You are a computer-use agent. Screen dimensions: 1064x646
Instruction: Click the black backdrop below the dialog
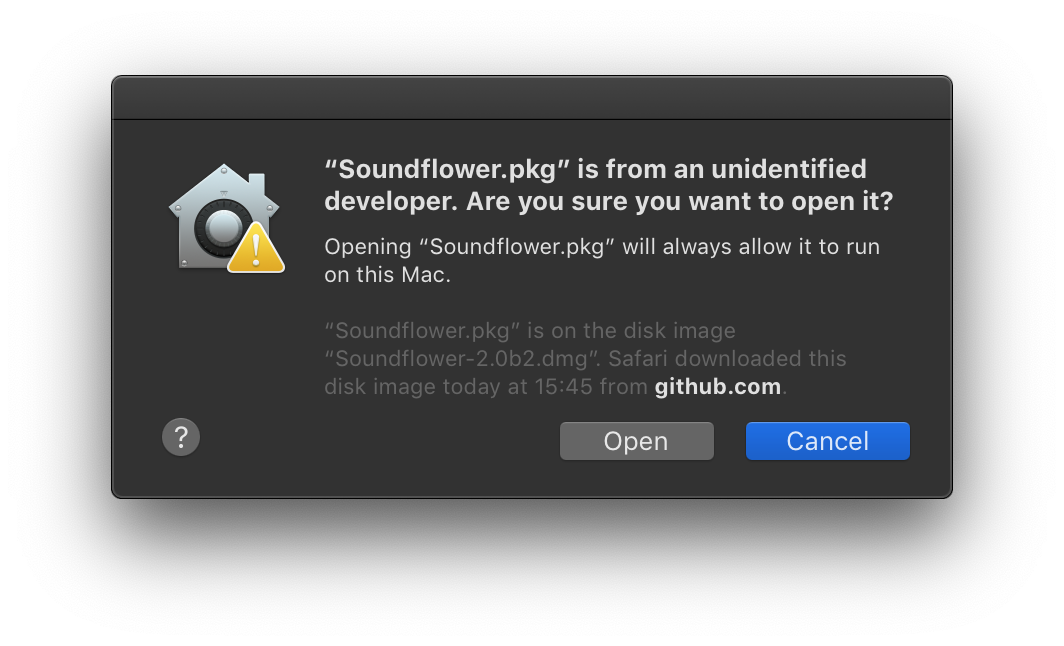click(531, 573)
